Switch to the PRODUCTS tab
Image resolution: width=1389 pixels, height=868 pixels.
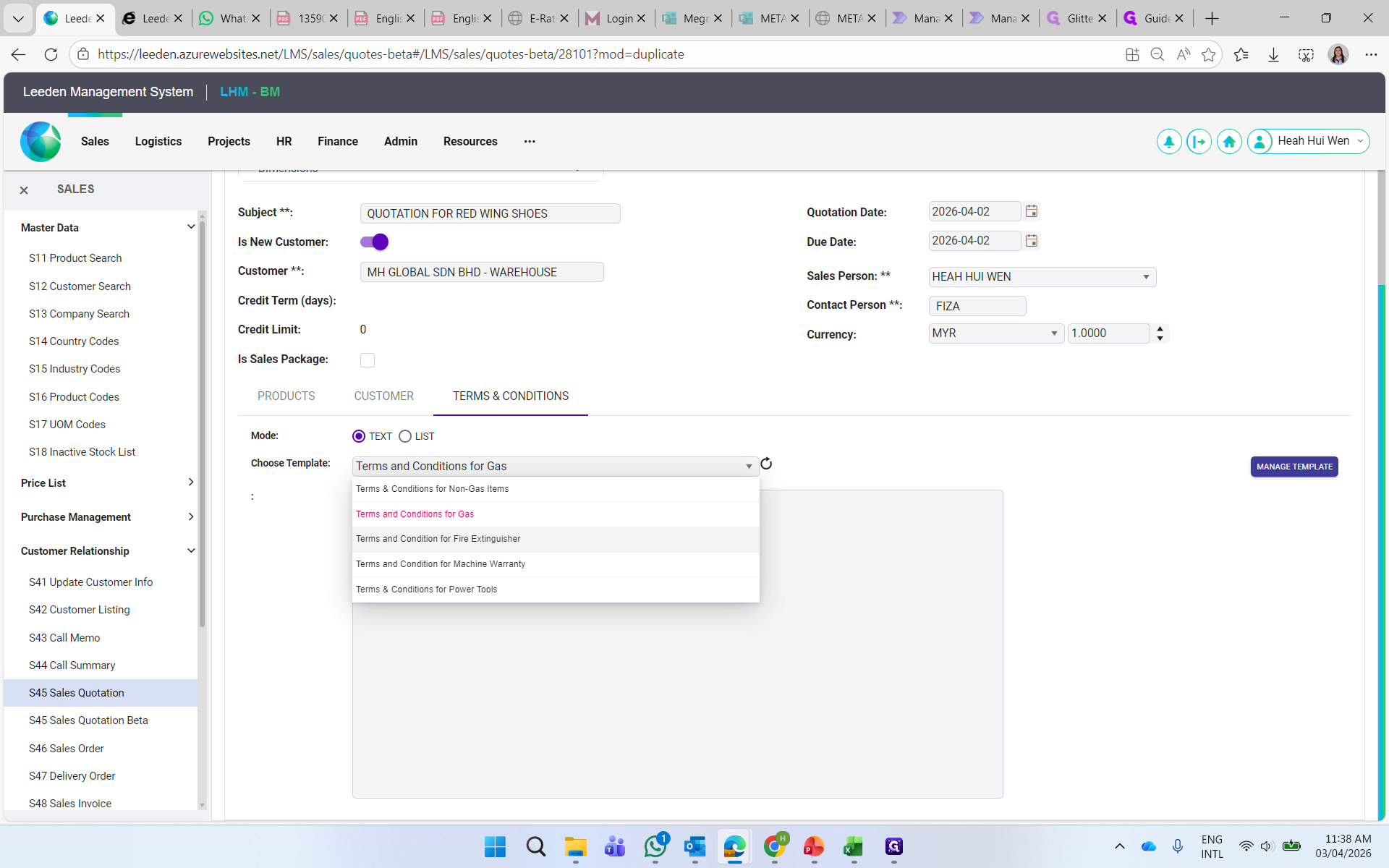point(286,396)
